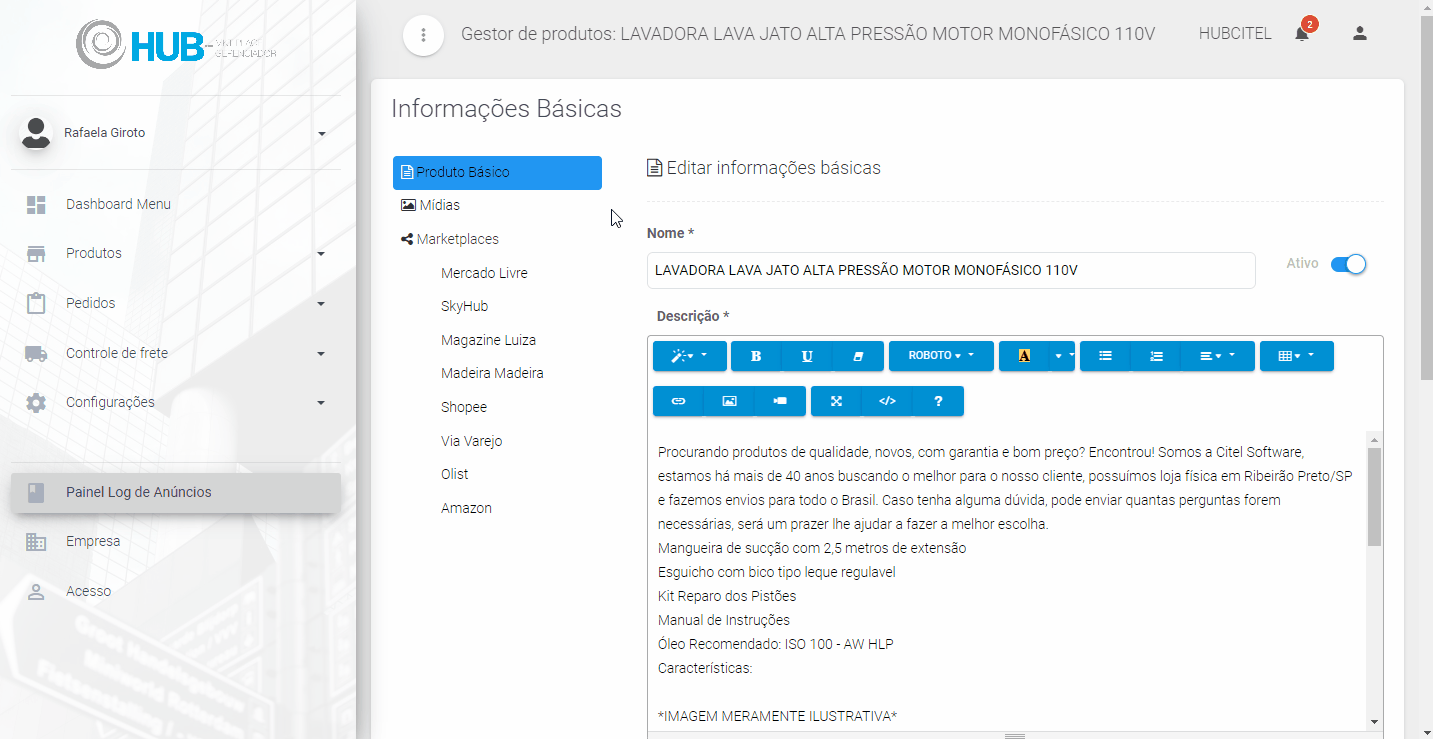1433x739 pixels.
Task: Click the Painel Log de Anúncios icon
Action: (37, 492)
